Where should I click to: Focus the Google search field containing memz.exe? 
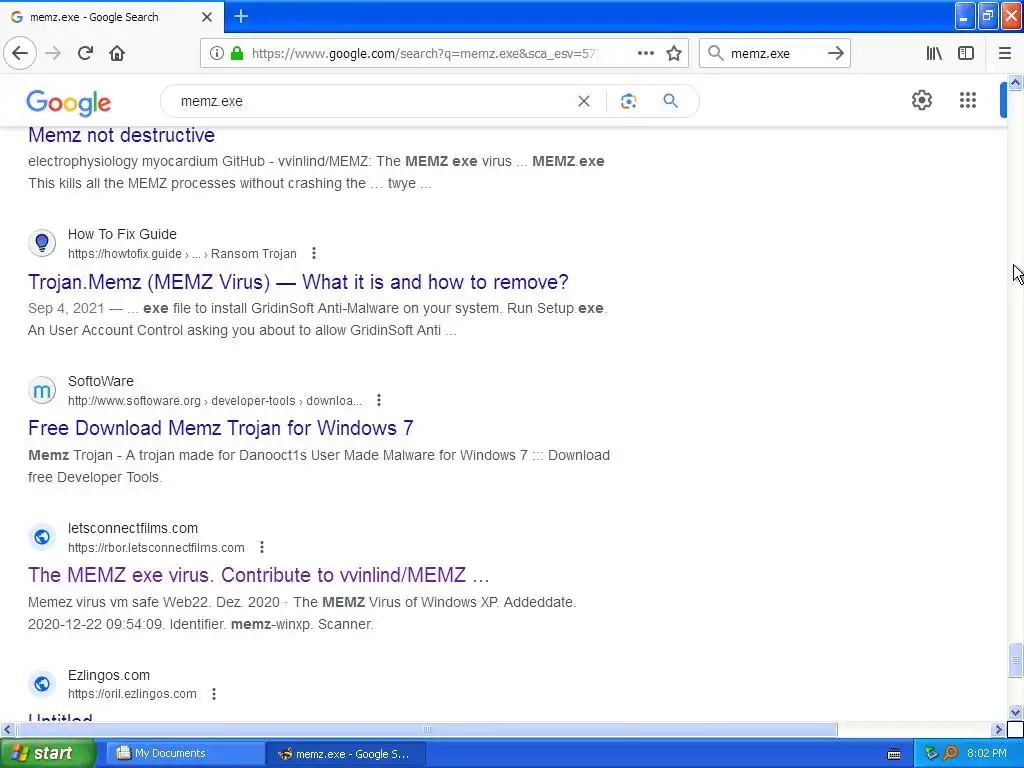point(372,101)
